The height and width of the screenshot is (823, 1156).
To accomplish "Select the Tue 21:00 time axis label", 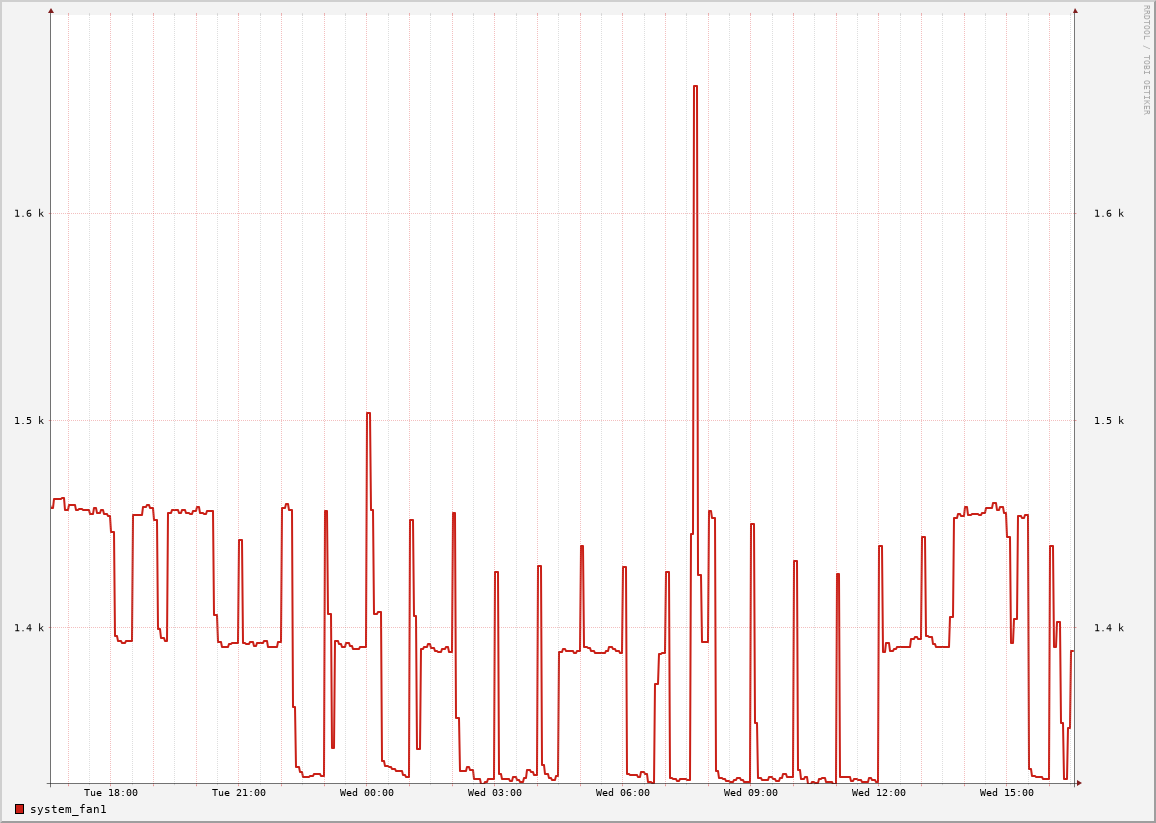I will [239, 793].
